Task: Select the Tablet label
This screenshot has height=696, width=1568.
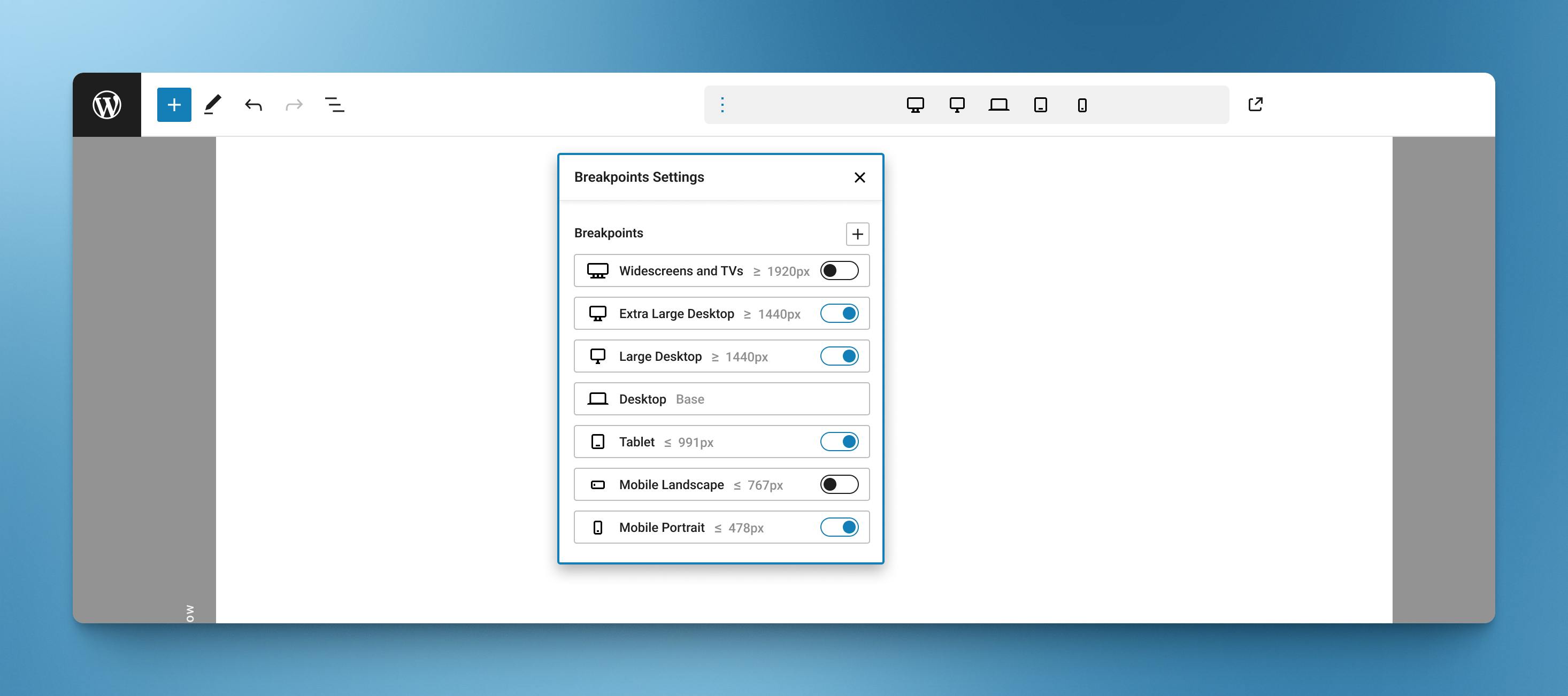Action: click(x=637, y=442)
